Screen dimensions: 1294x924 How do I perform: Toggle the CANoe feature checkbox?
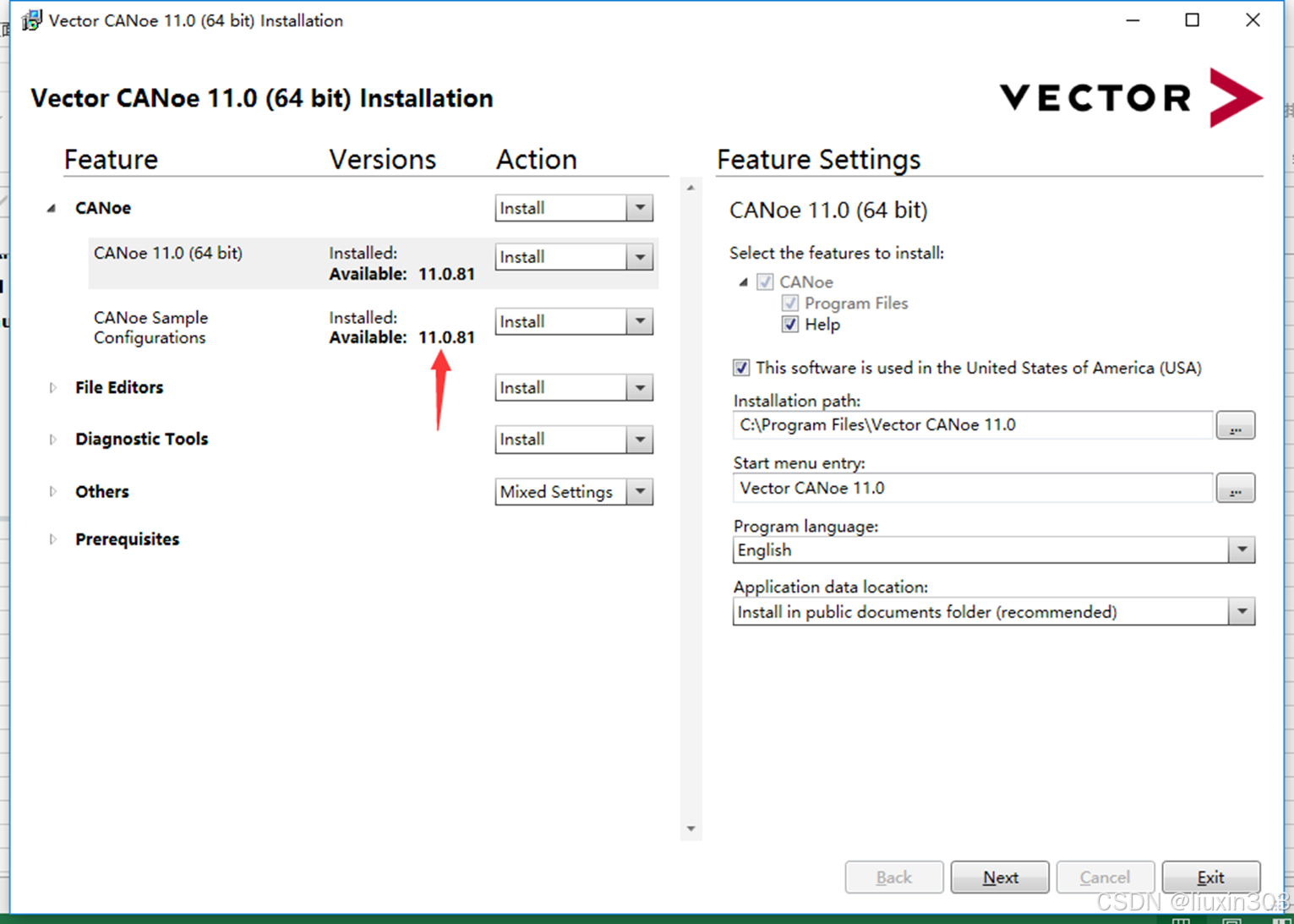point(765,282)
